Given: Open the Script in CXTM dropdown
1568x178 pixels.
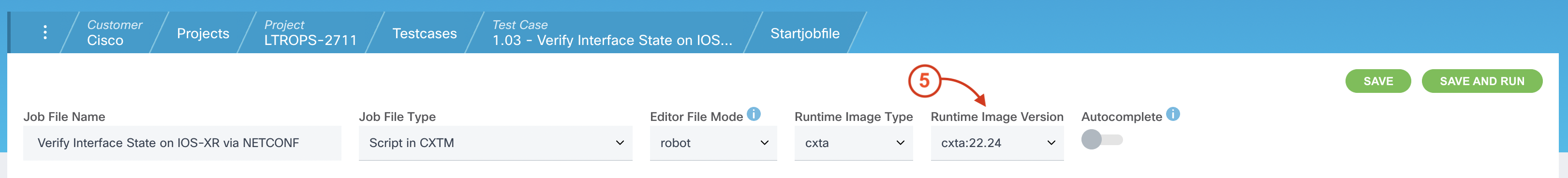Looking at the screenshot, I should point(495,143).
